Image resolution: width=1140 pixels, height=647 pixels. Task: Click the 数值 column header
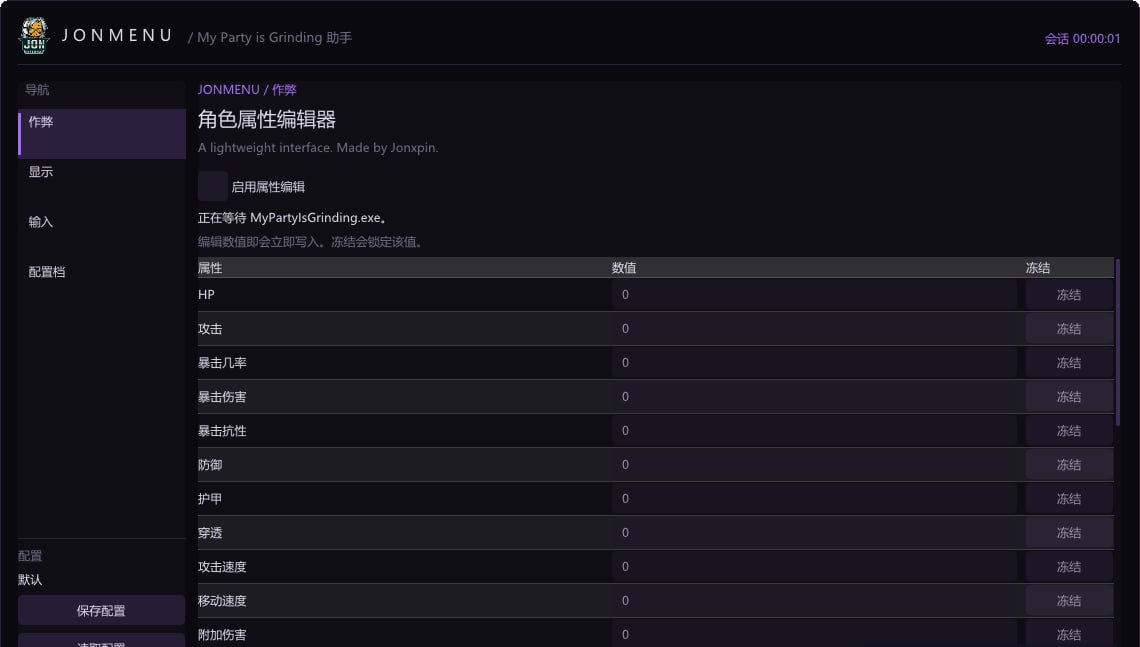click(624, 268)
